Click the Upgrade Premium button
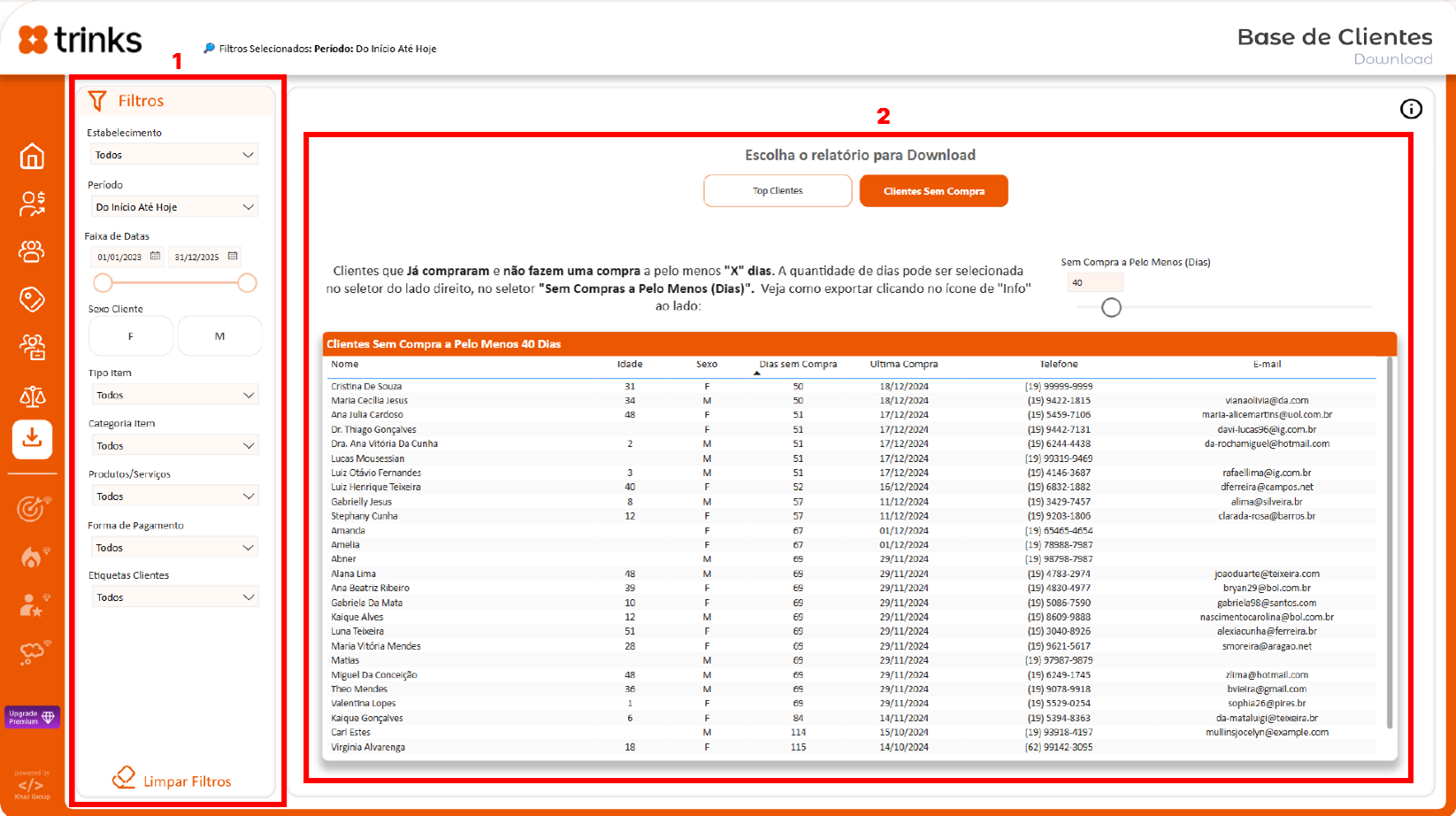The width and height of the screenshot is (1456, 816). click(x=32, y=717)
